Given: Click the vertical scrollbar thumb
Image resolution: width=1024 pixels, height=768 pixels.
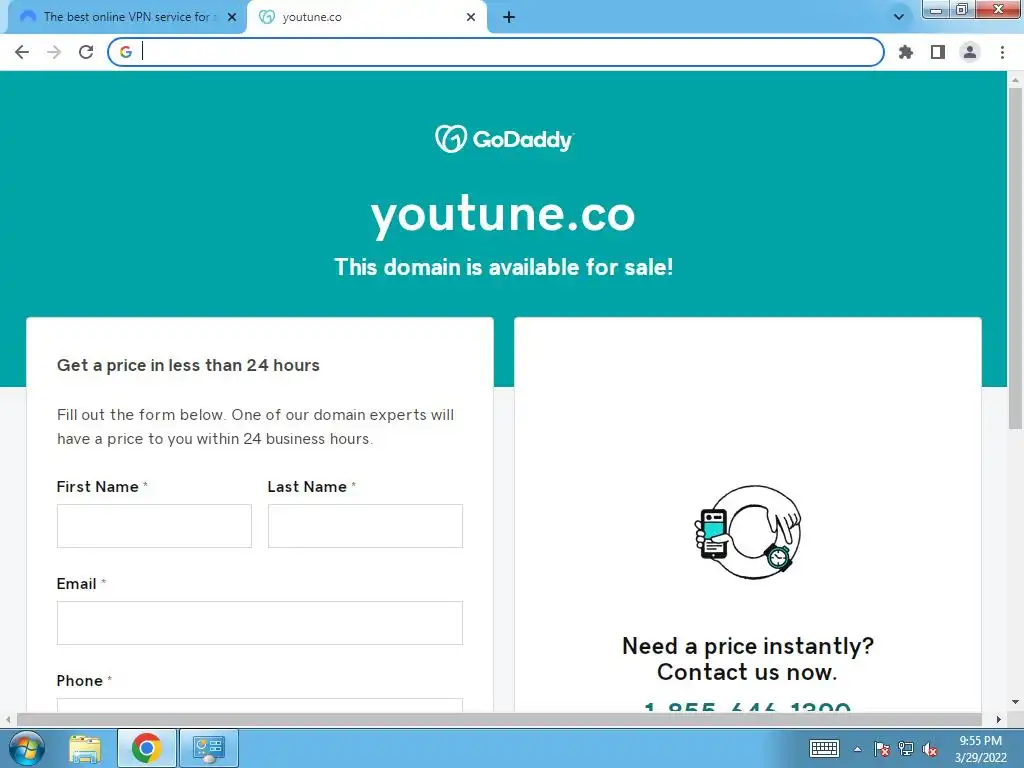Looking at the screenshot, I should pos(1015,258).
